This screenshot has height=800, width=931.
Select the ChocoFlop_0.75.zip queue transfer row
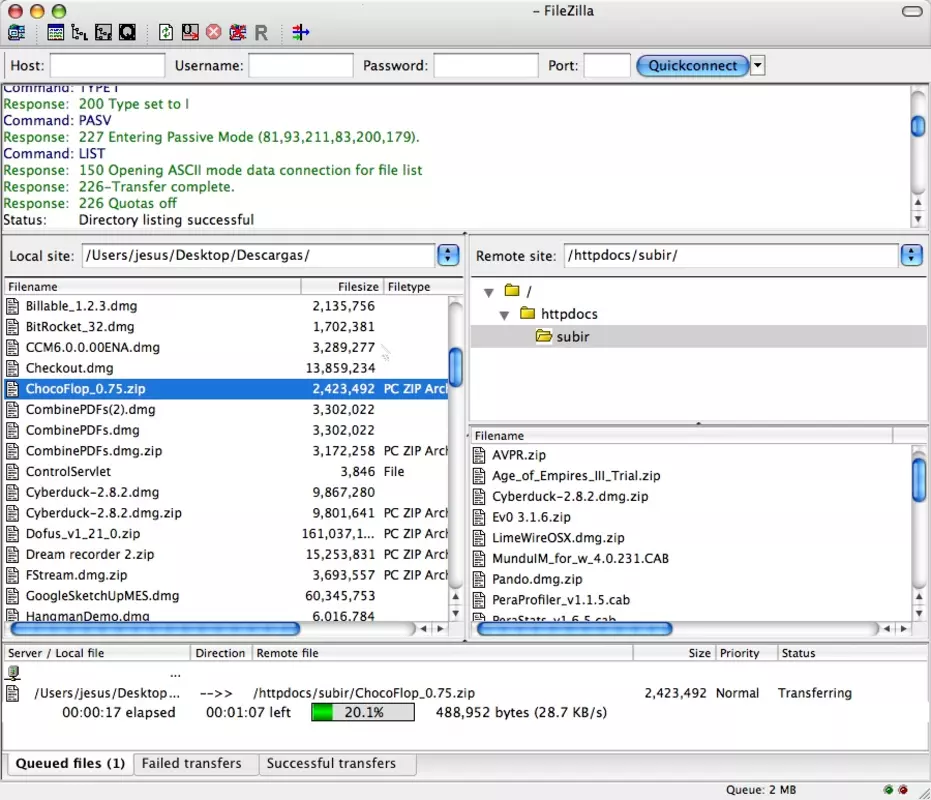465,693
